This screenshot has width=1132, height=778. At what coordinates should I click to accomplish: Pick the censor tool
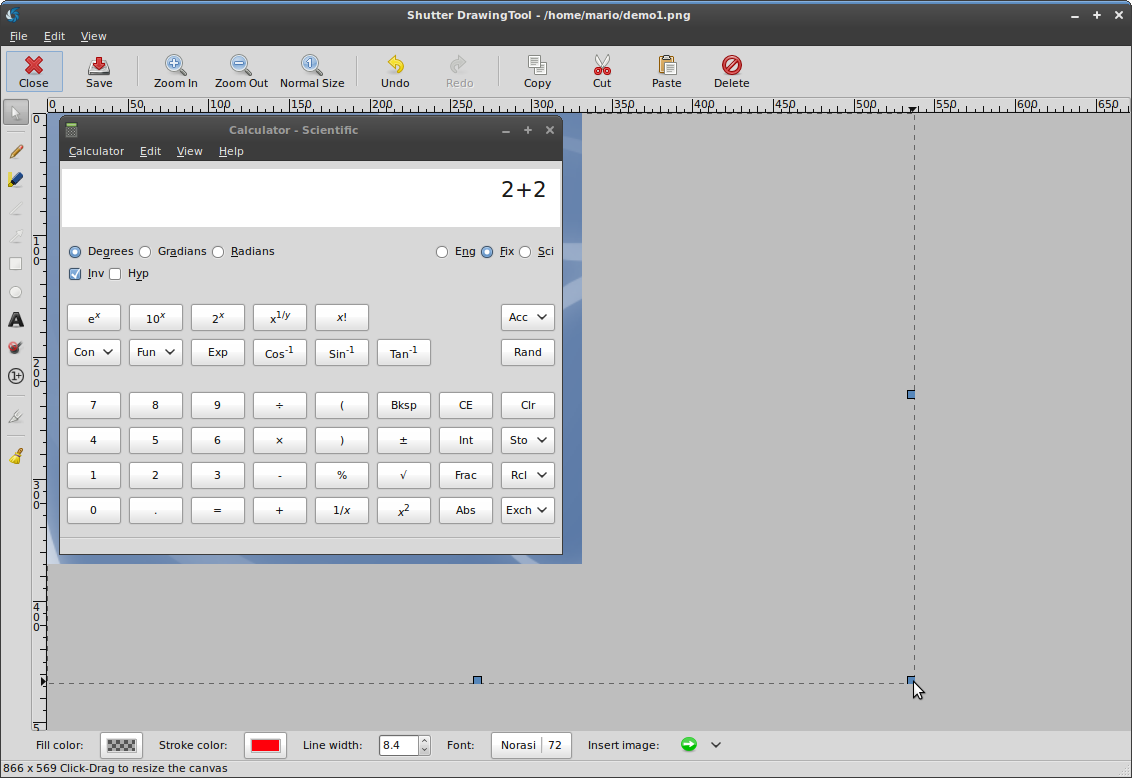click(15, 348)
